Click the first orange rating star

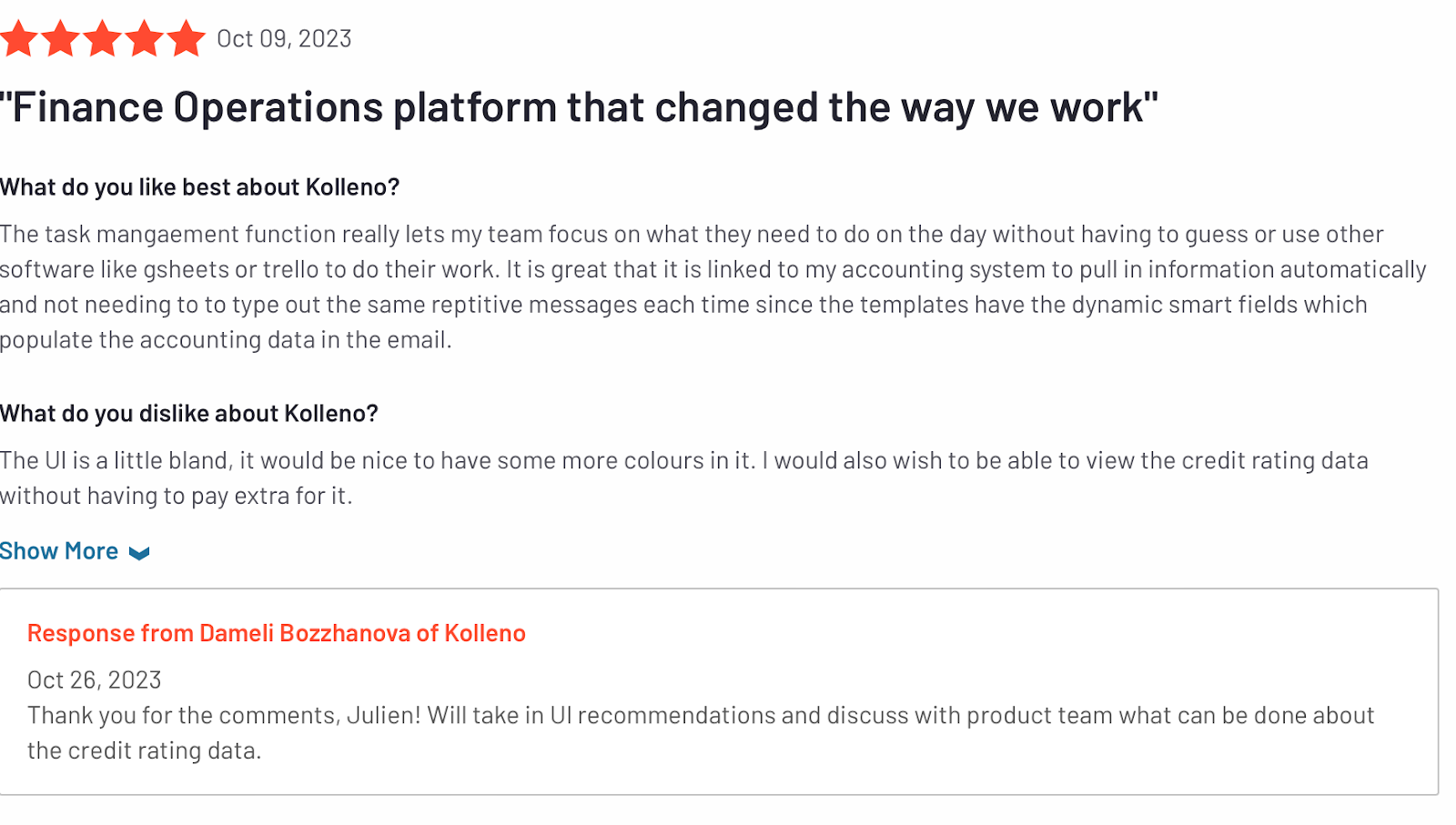[17, 39]
